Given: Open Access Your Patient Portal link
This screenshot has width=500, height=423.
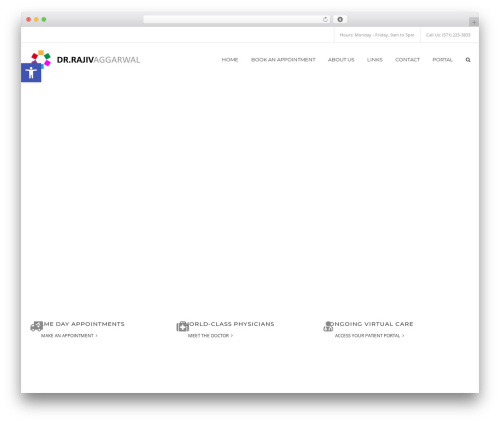Looking at the screenshot, I should pos(369,336).
